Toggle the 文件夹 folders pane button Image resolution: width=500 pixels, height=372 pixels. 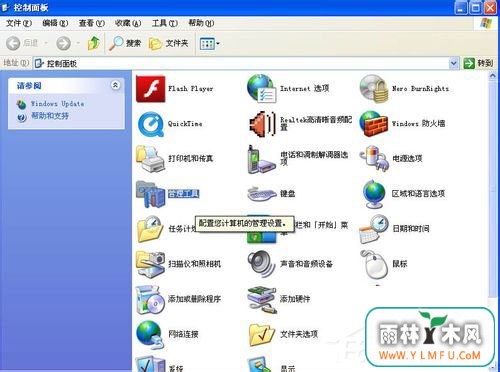(169, 43)
